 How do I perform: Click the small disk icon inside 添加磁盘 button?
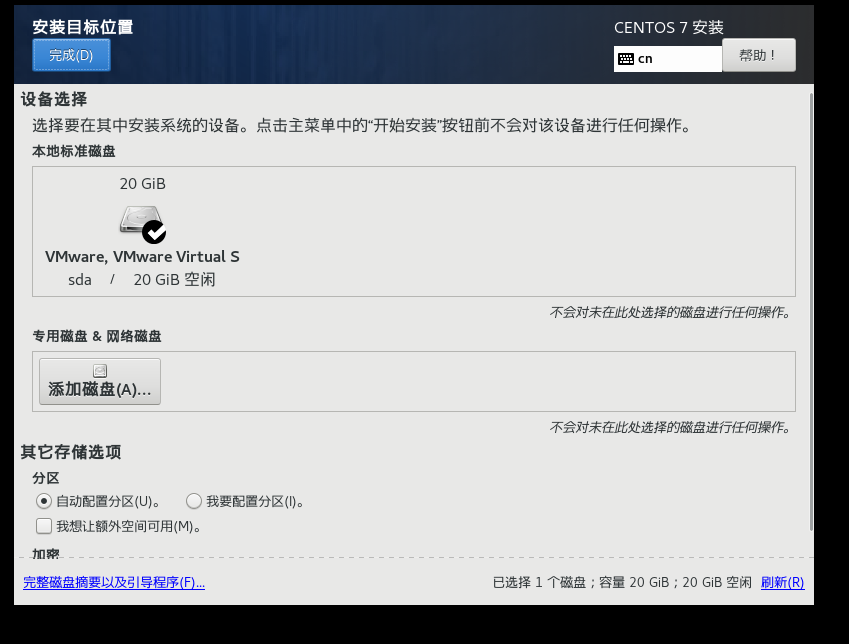point(100,370)
